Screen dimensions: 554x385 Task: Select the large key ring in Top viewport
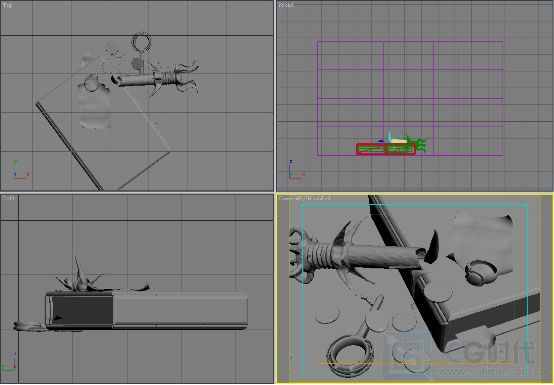point(141,42)
